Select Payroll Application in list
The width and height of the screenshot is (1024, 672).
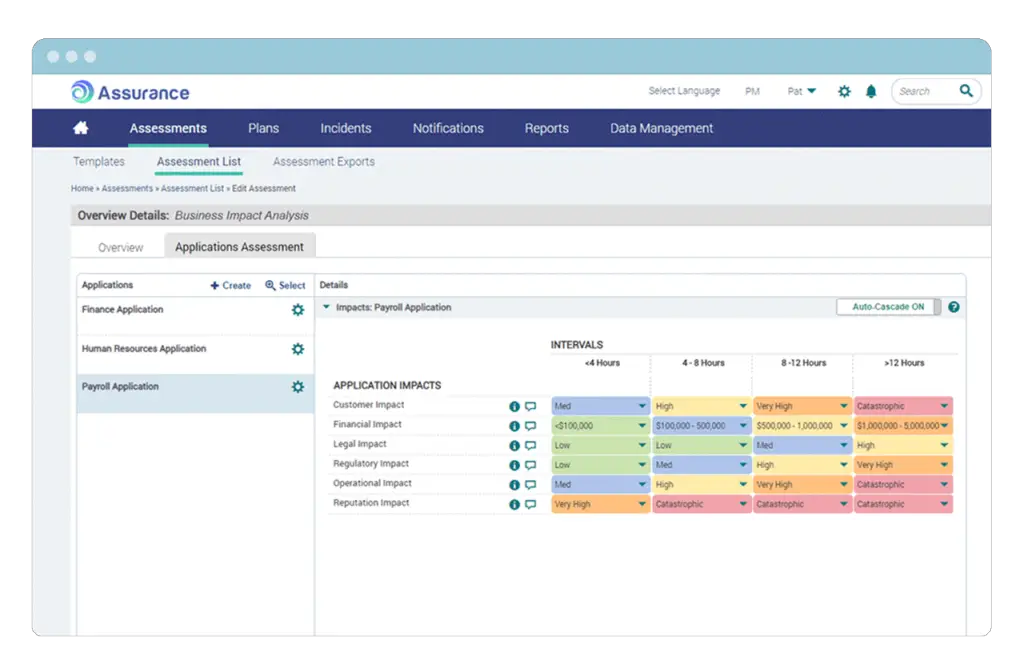(x=195, y=393)
